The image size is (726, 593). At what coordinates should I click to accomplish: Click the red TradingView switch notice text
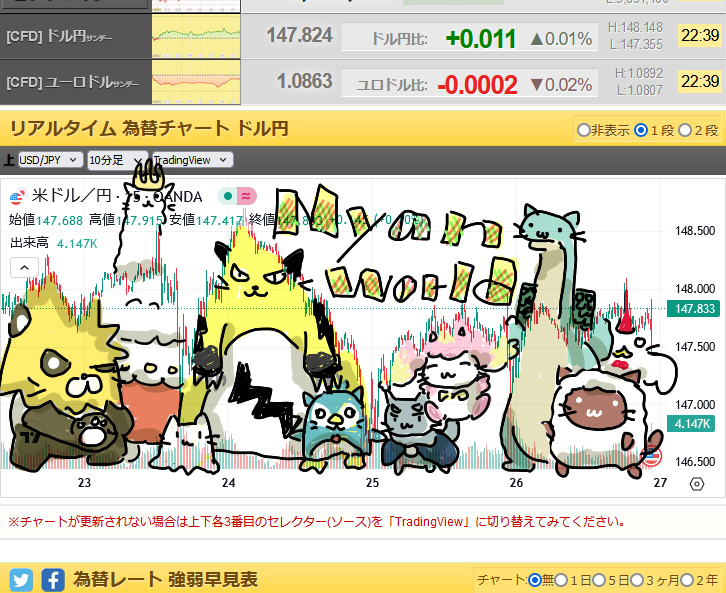pyautogui.click(x=317, y=522)
